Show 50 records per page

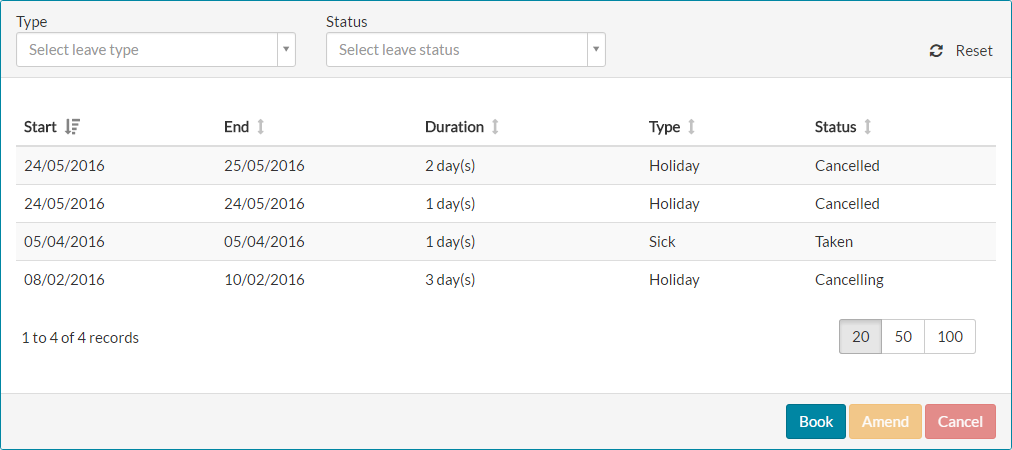click(903, 337)
